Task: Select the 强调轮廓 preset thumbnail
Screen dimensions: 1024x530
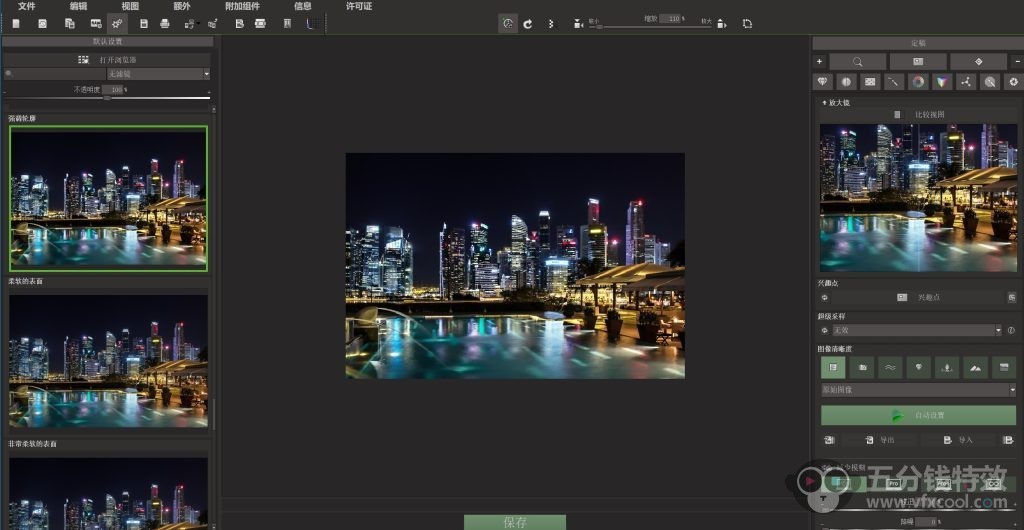Action: click(x=108, y=198)
